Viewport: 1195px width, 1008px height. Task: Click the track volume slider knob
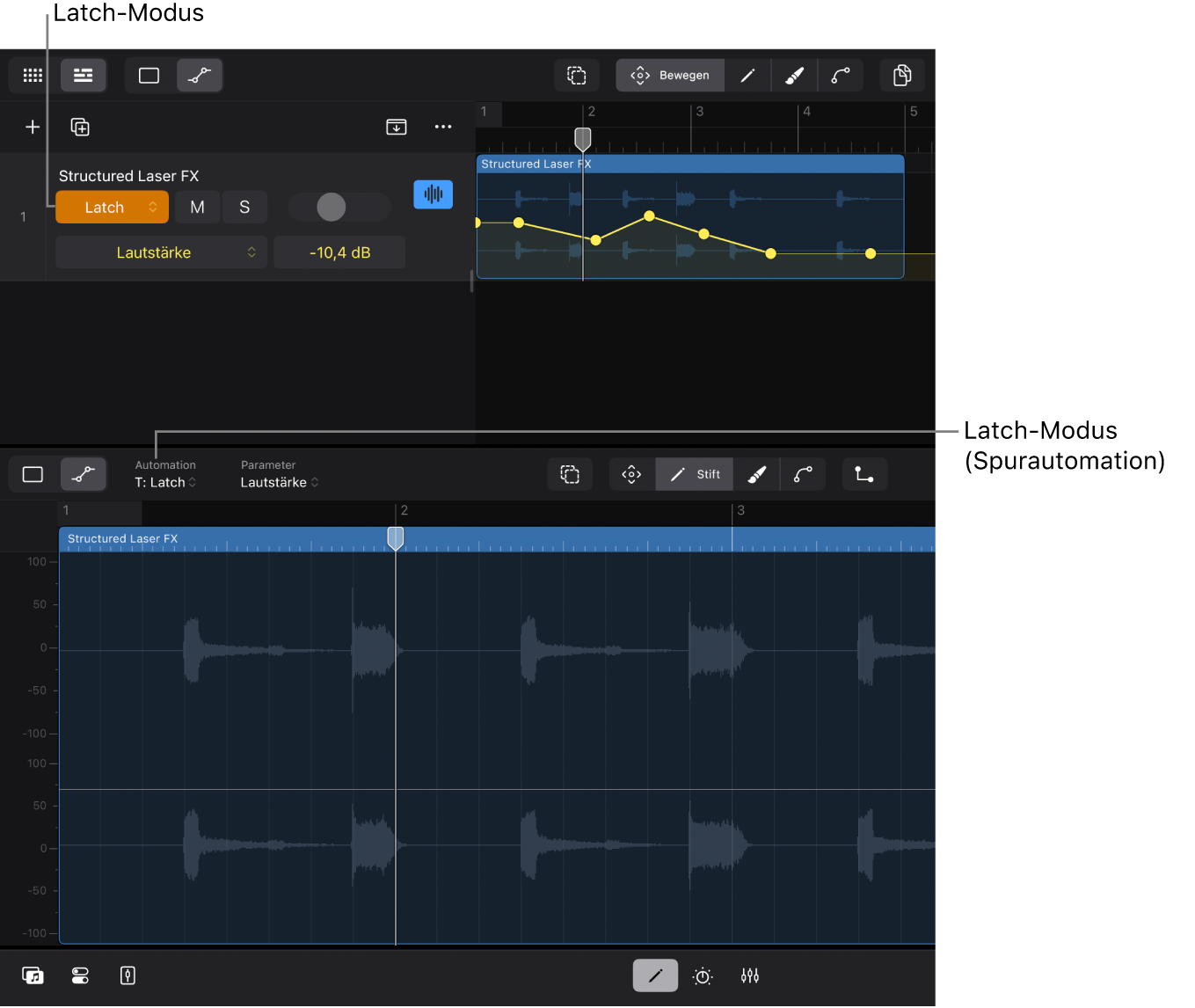(332, 208)
